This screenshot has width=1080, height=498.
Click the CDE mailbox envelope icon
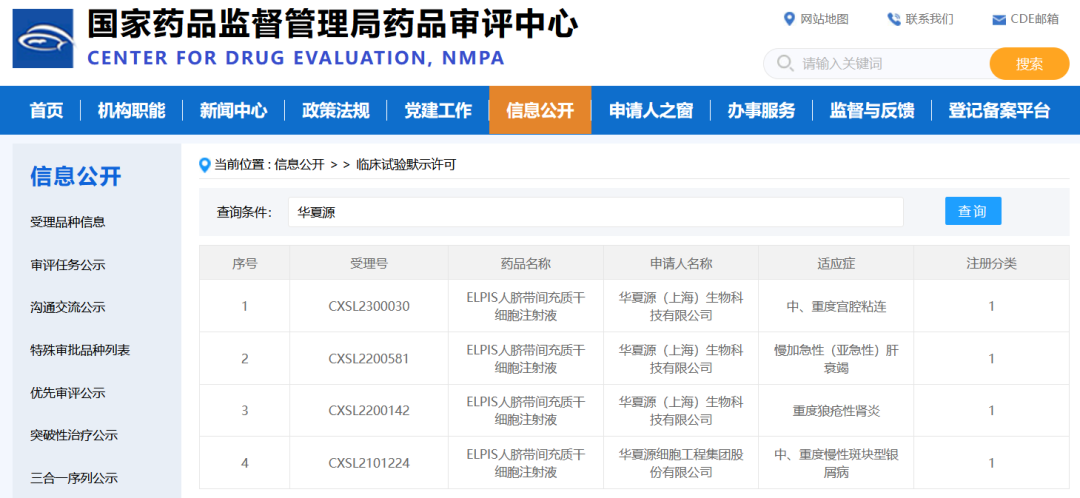pos(999,20)
